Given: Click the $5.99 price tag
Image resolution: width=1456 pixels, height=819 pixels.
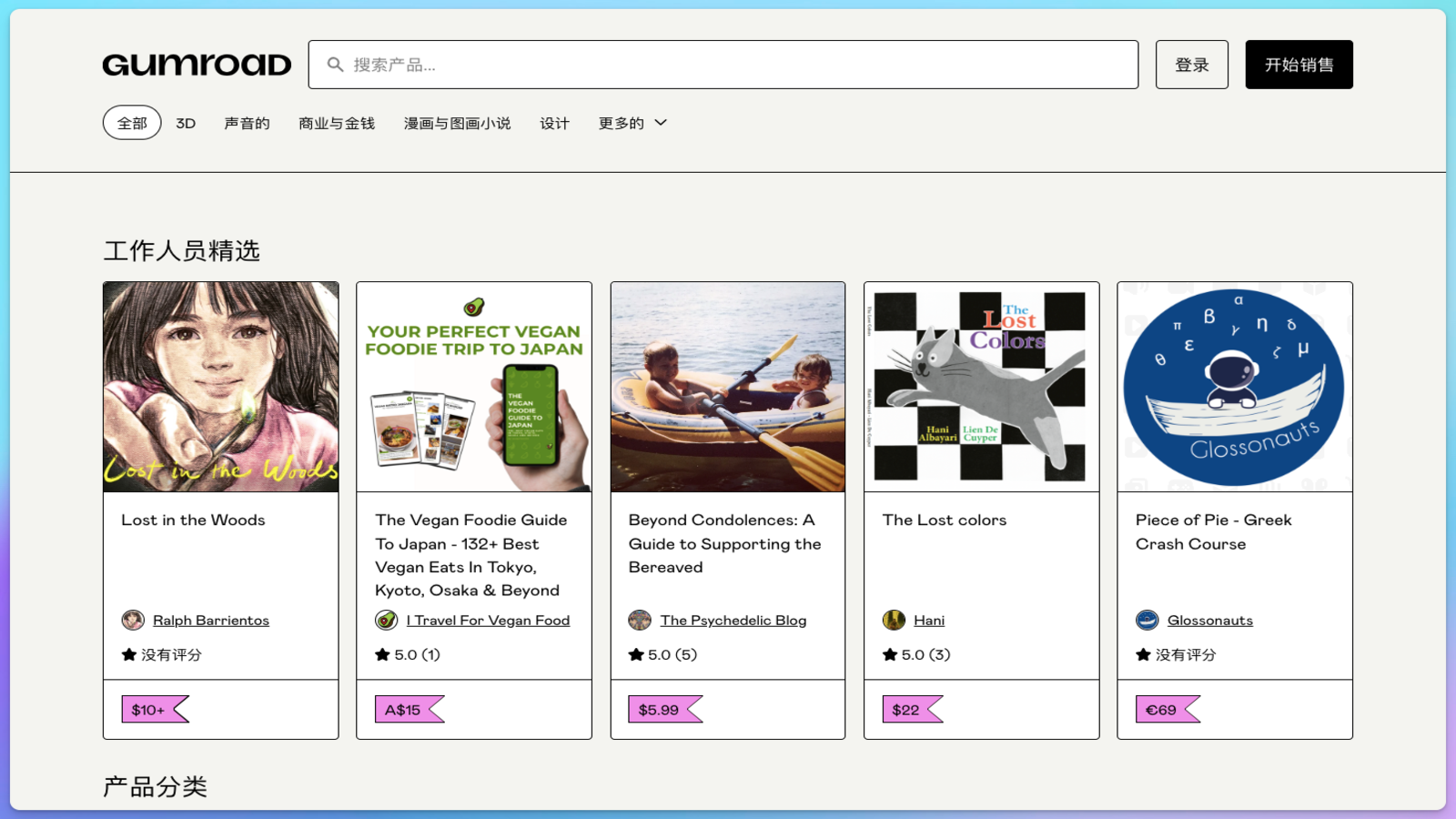Looking at the screenshot, I should [x=665, y=710].
